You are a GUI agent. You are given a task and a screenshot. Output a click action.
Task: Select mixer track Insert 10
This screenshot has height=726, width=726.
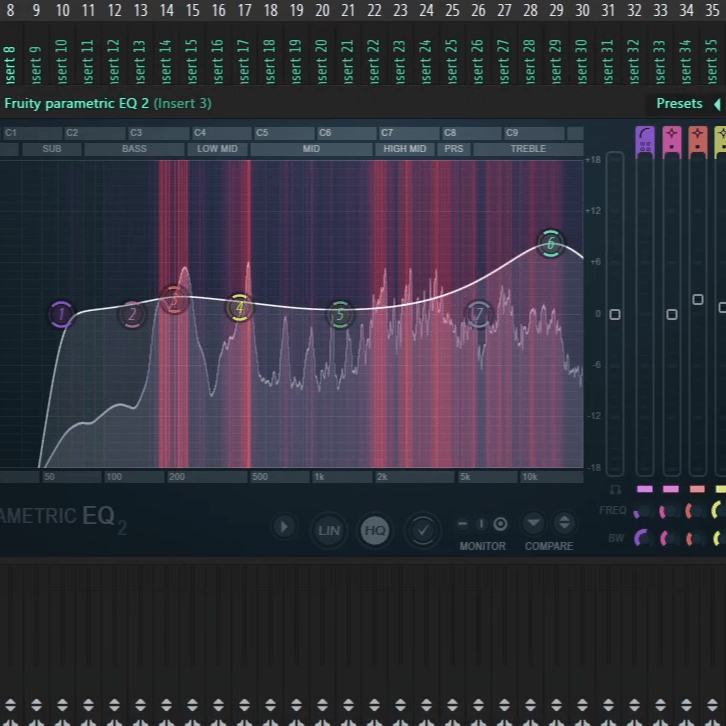[x=62, y=61]
